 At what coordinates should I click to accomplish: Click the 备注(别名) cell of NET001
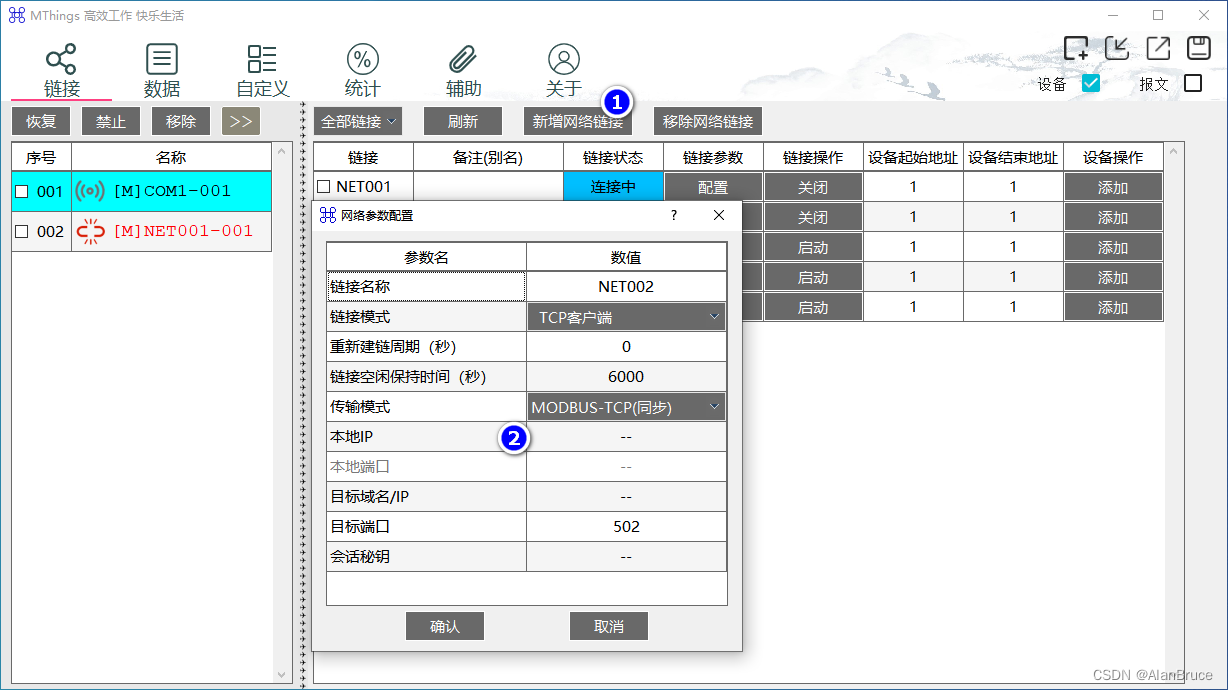[x=488, y=187]
